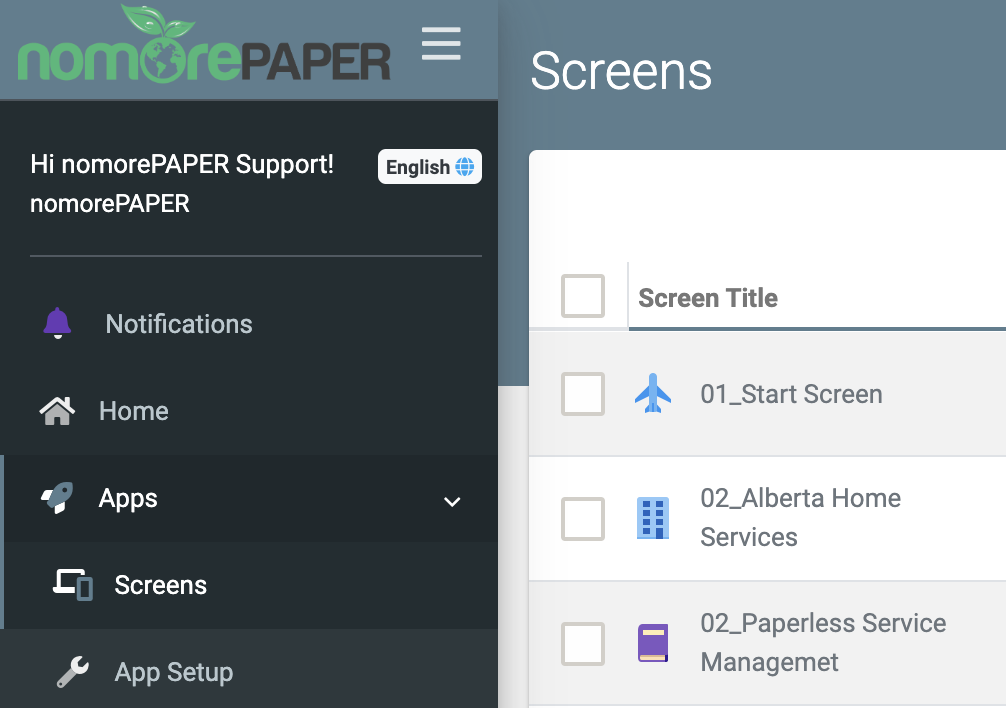Open the 01_Start Screen entry
1006x708 pixels.
point(791,394)
